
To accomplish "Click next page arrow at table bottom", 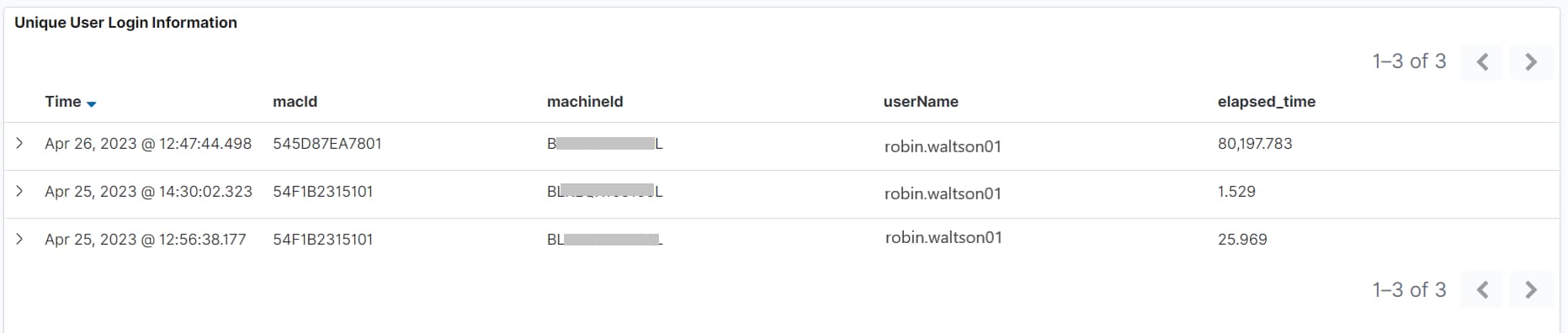I will tap(1531, 290).
